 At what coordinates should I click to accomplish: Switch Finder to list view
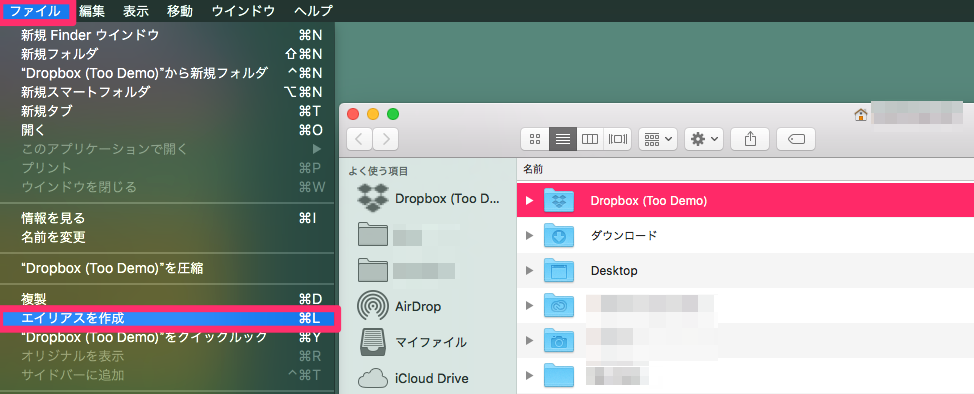pos(563,139)
